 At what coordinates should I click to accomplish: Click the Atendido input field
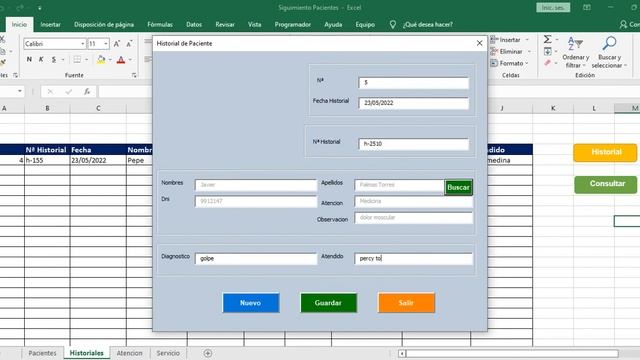(413, 259)
